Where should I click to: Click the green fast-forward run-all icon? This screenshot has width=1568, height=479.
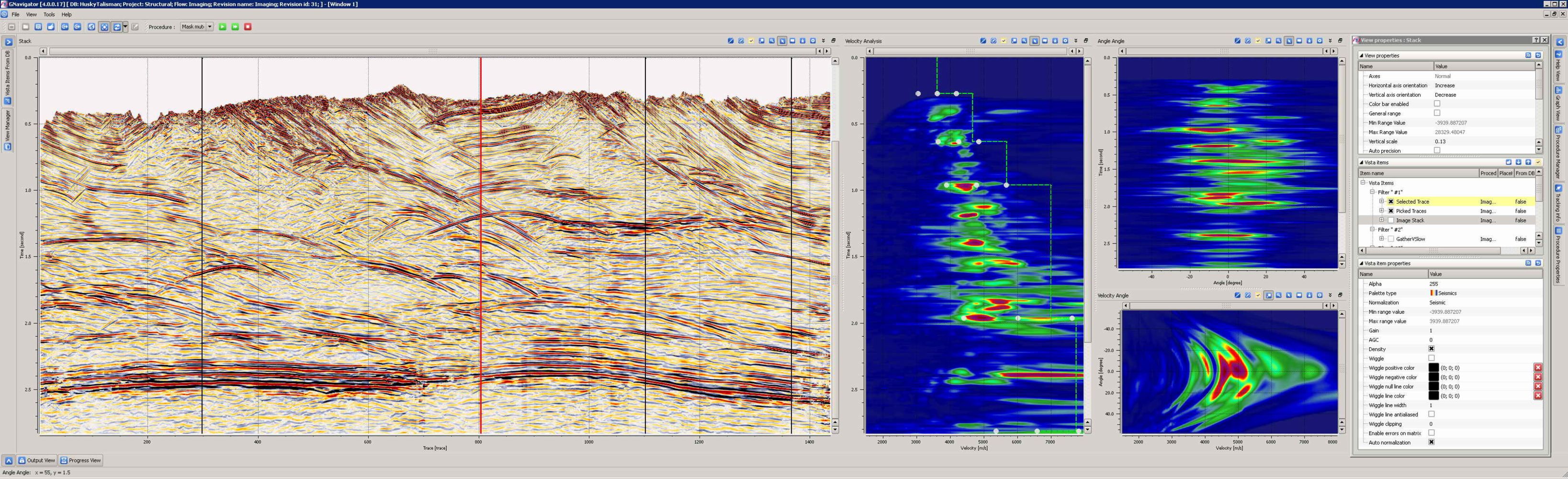pos(235,27)
